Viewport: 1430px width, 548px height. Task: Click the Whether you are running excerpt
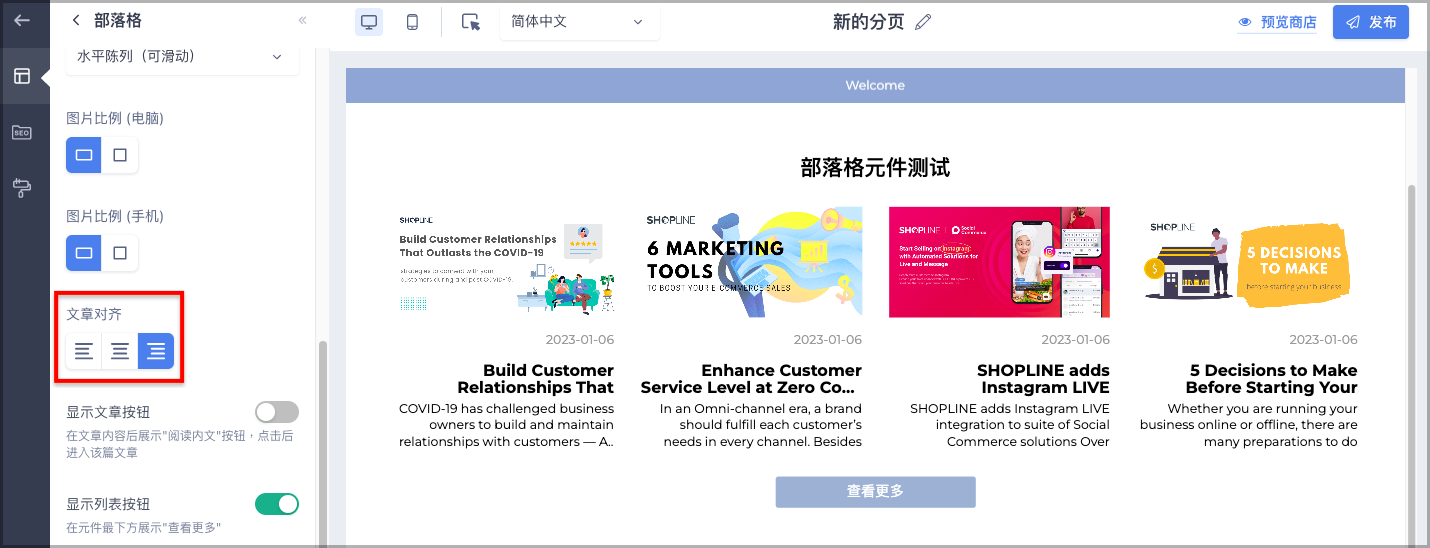1249,425
